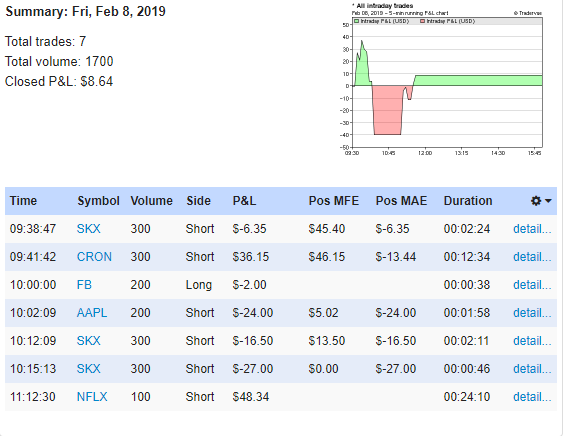The height and width of the screenshot is (436, 564).
Task: Sort table by Symbol column header
Action: tap(98, 201)
